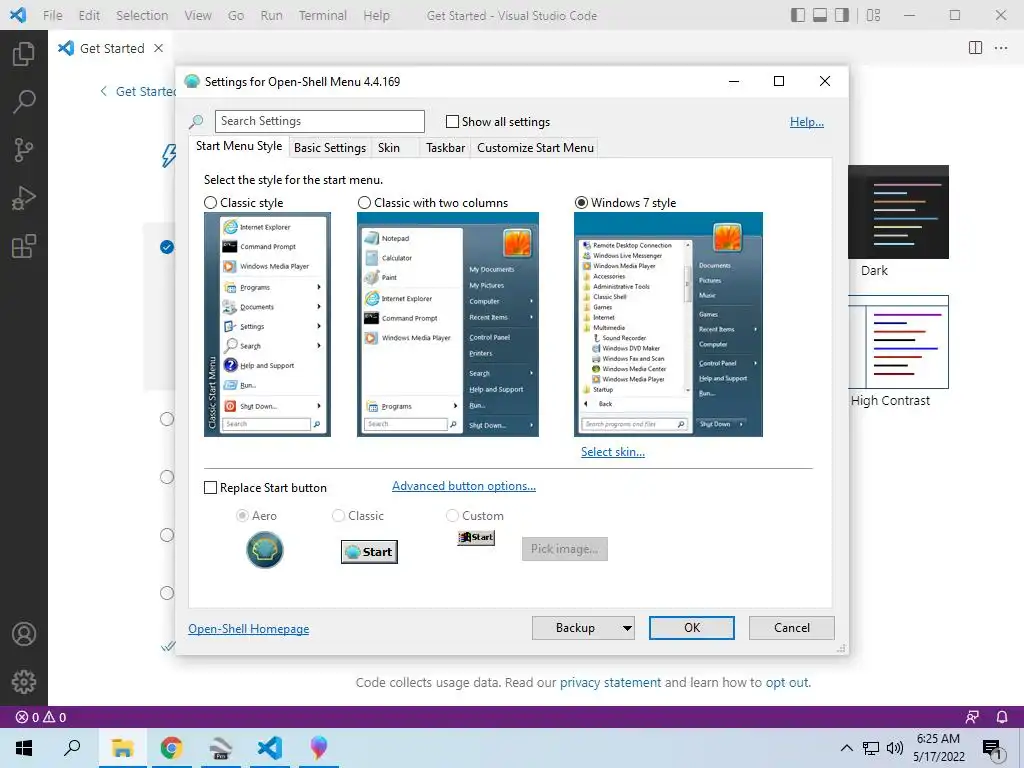This screenshot has height=768, width=1024.
Task: Select Classic style radio button
Action: click(x=210, y=202)
